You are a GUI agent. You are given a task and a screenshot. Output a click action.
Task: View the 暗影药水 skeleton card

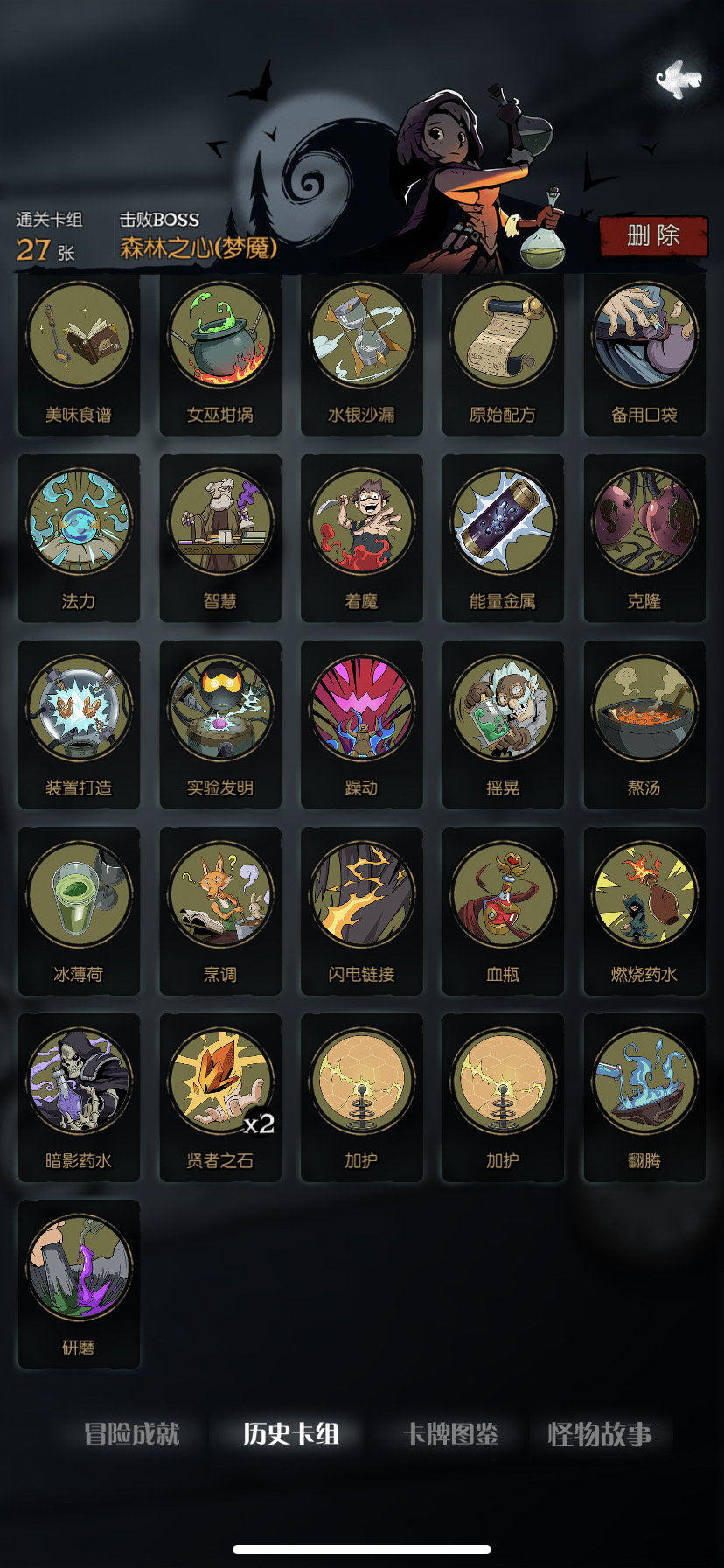79,1098
